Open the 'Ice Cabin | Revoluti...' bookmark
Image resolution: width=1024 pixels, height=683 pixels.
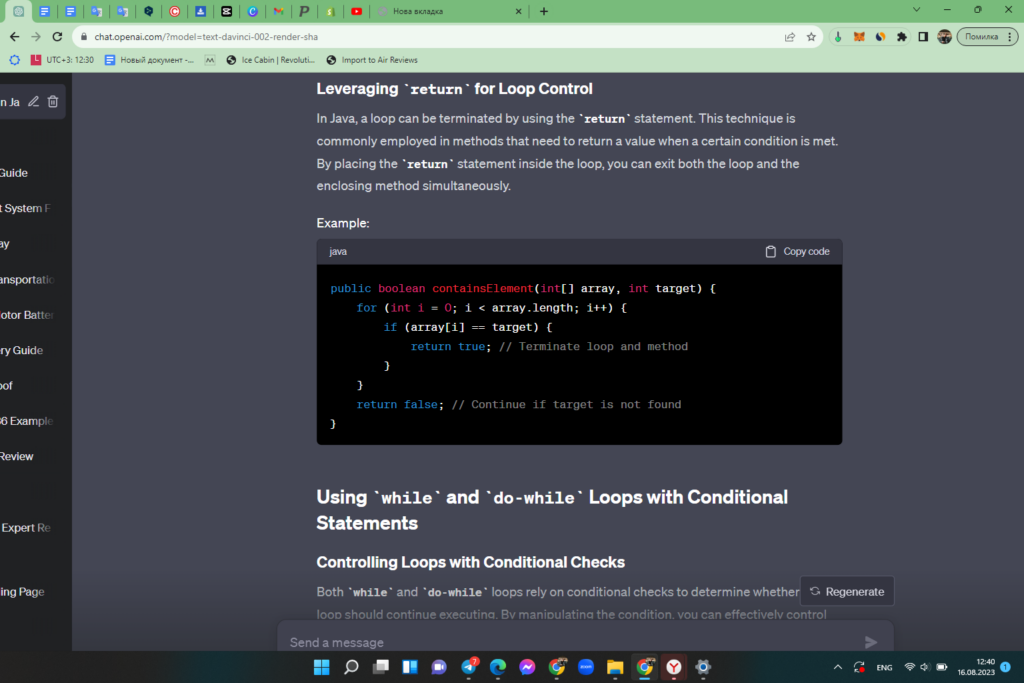coord(270,60)
